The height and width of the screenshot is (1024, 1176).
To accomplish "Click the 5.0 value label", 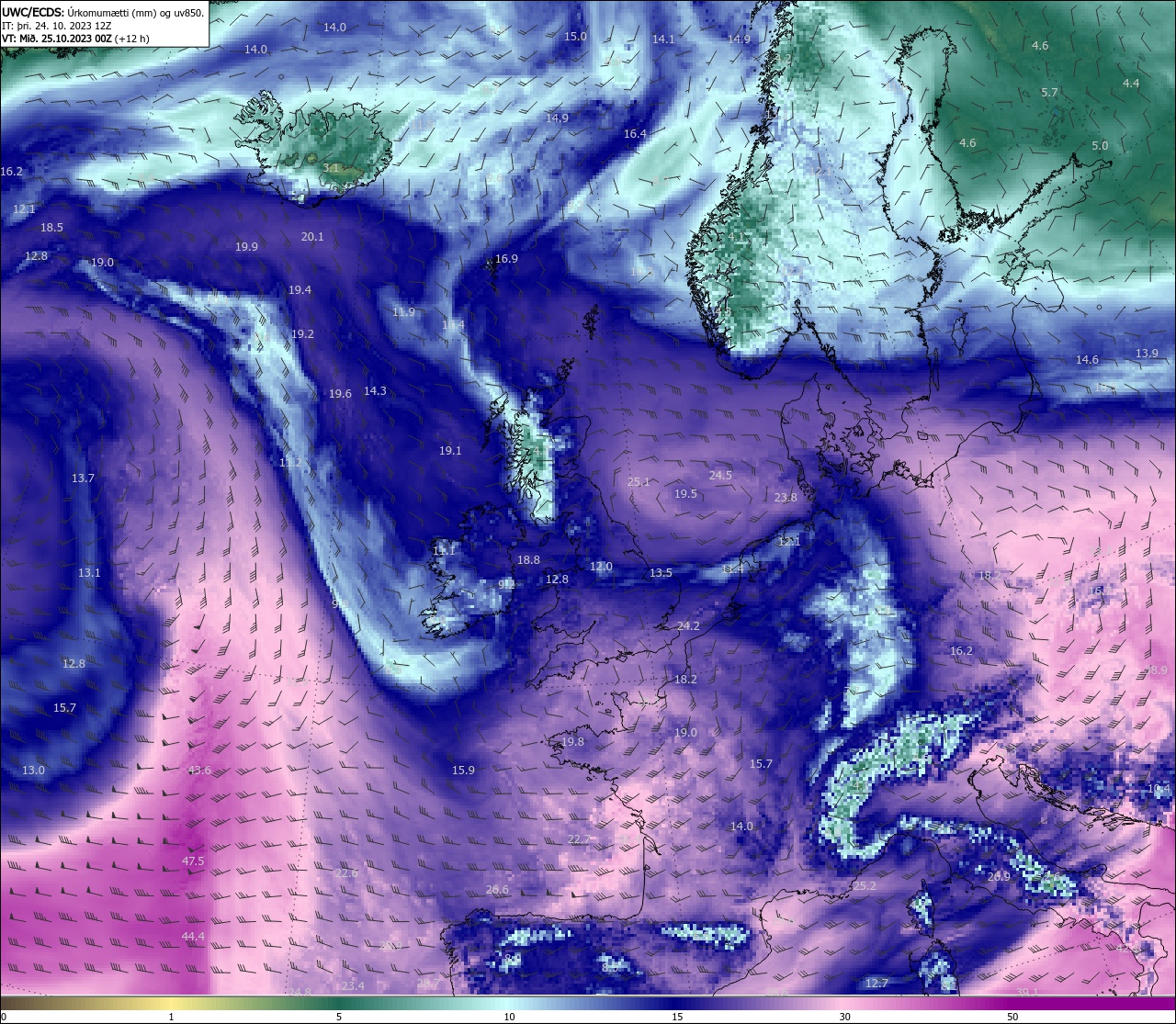I will pos(1100,146).
